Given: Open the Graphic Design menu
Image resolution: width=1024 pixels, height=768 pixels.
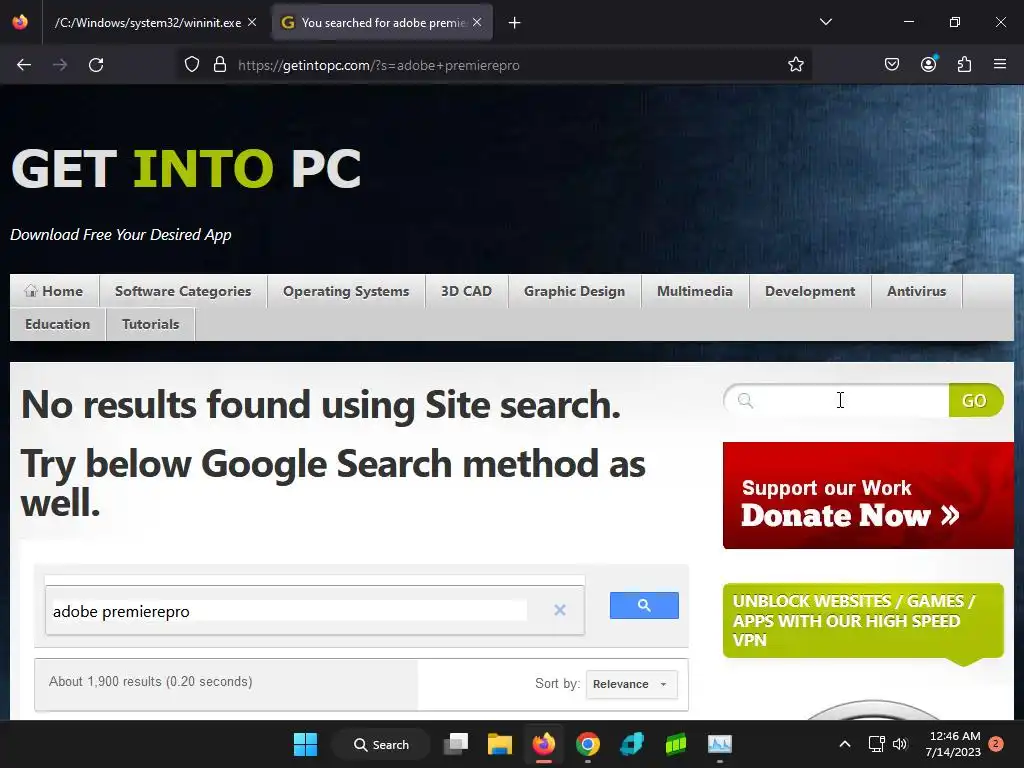Looking at the screenshot, I should (575, 291).
